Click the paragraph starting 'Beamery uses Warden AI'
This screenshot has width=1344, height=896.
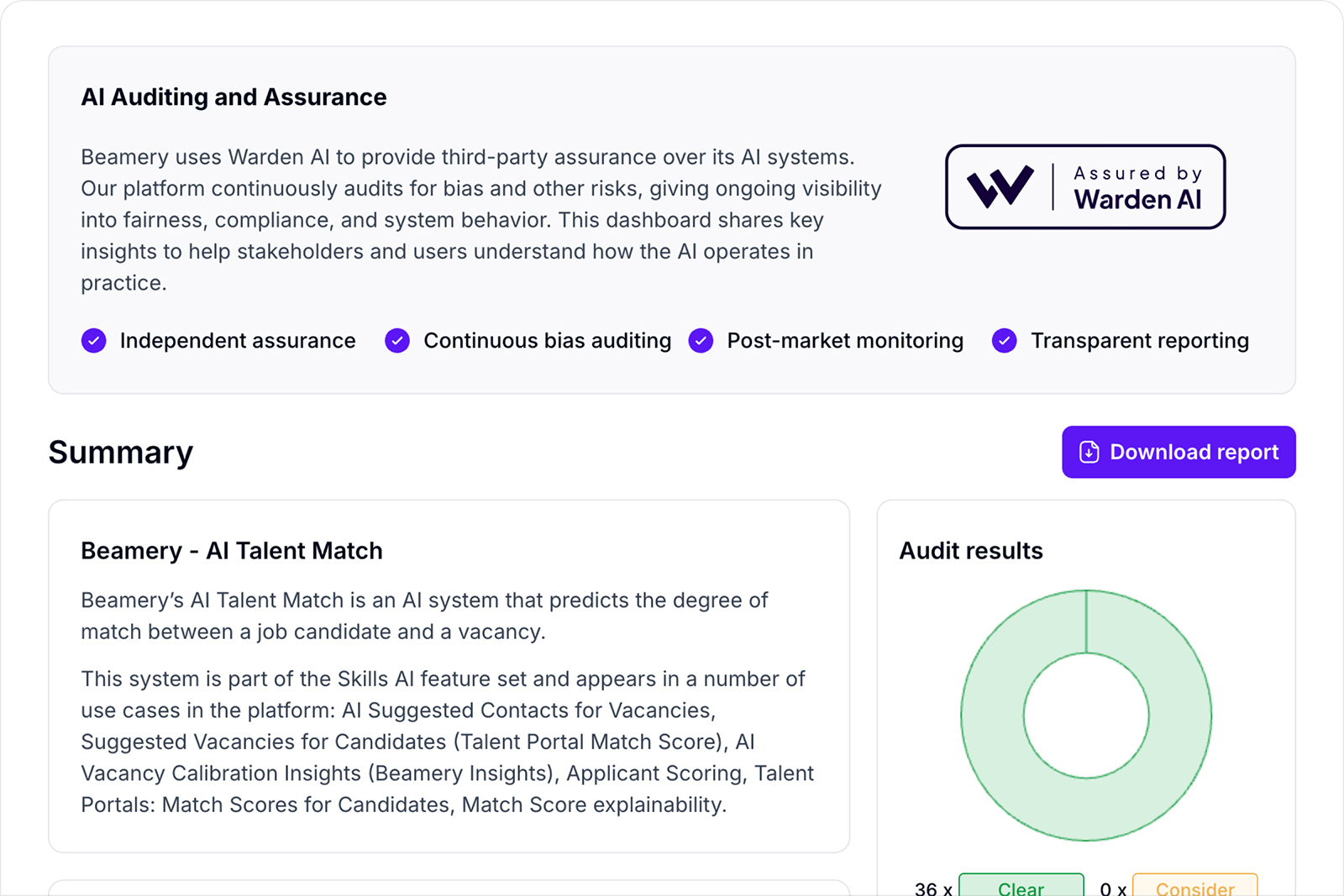pyautogui.click(x=481, y=220)
